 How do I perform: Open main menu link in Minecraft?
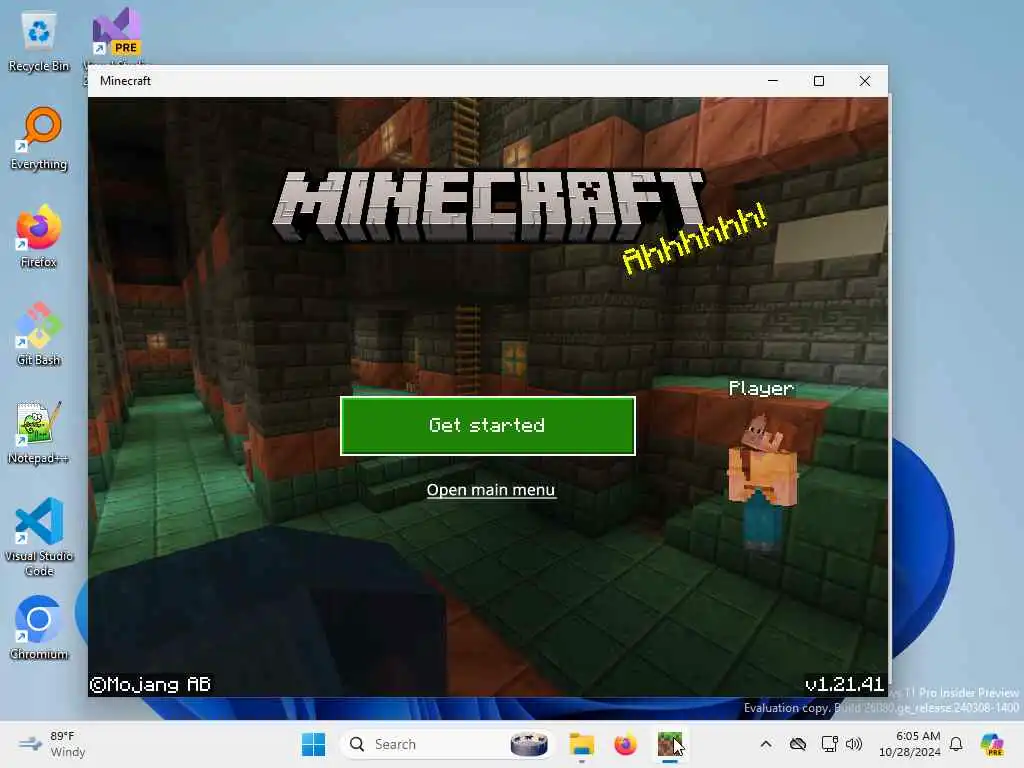[x=490, y=490]
